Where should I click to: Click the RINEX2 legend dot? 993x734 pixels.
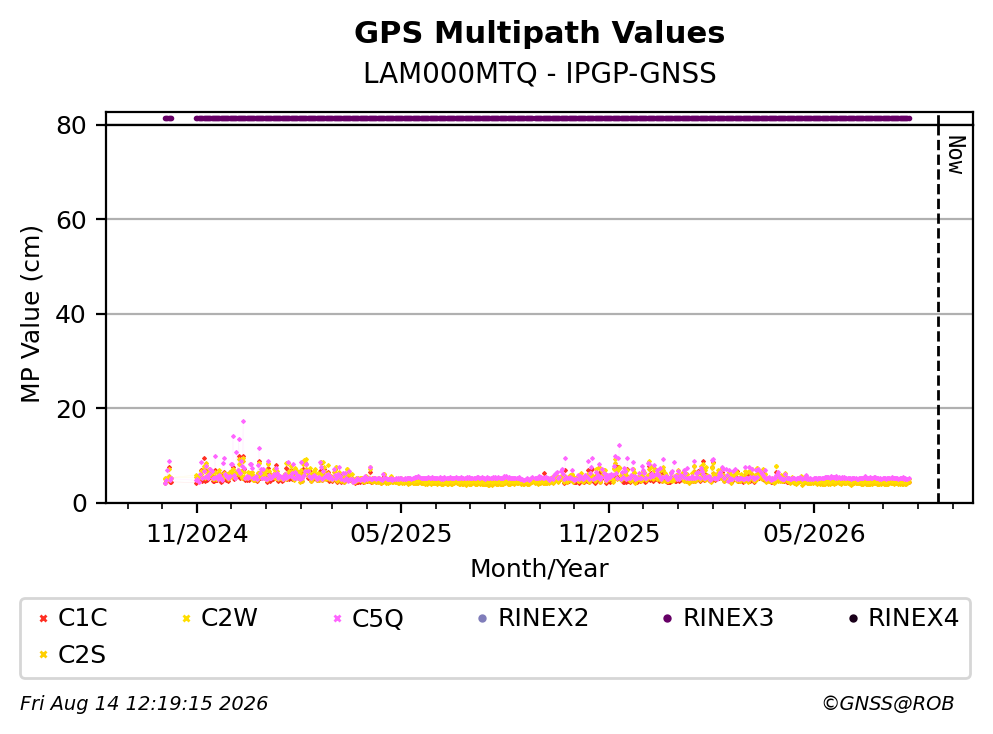[483, 618]
